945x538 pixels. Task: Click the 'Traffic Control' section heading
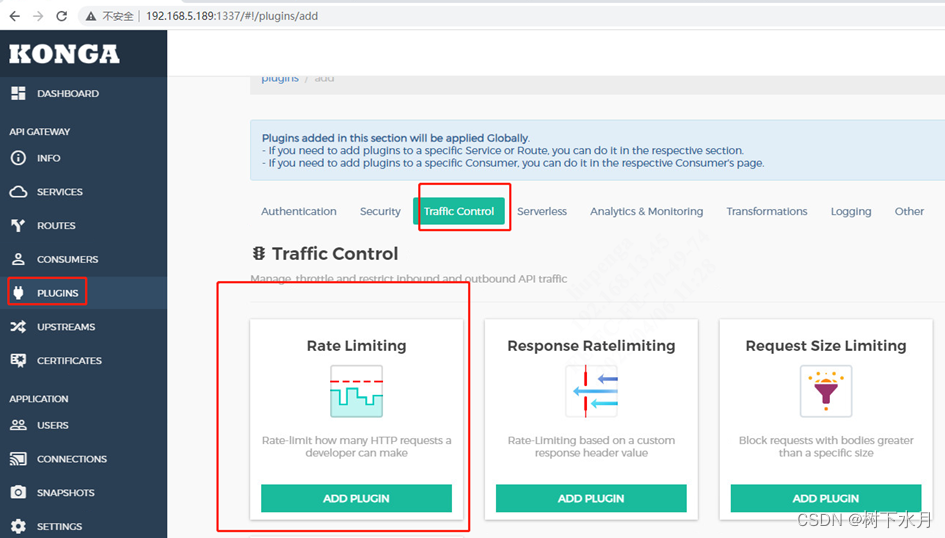335,254
